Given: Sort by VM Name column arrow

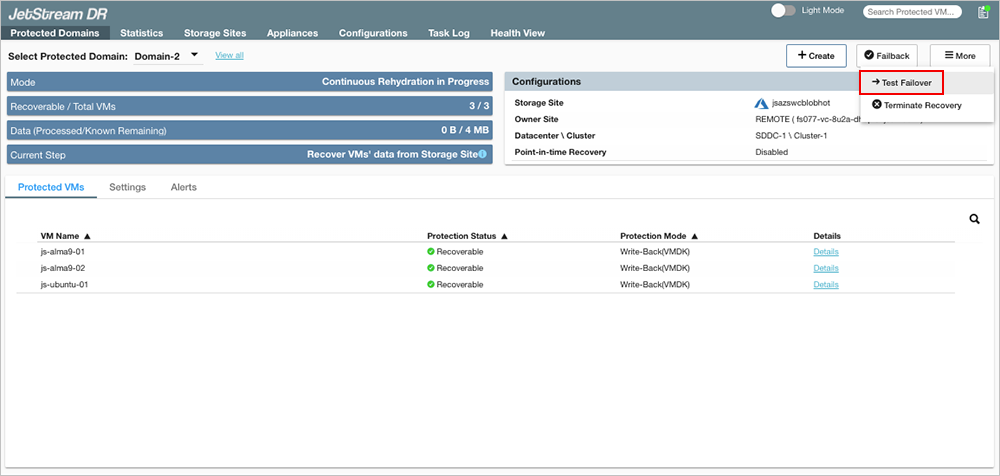Looking at the screenshot, I should point(88,236).
